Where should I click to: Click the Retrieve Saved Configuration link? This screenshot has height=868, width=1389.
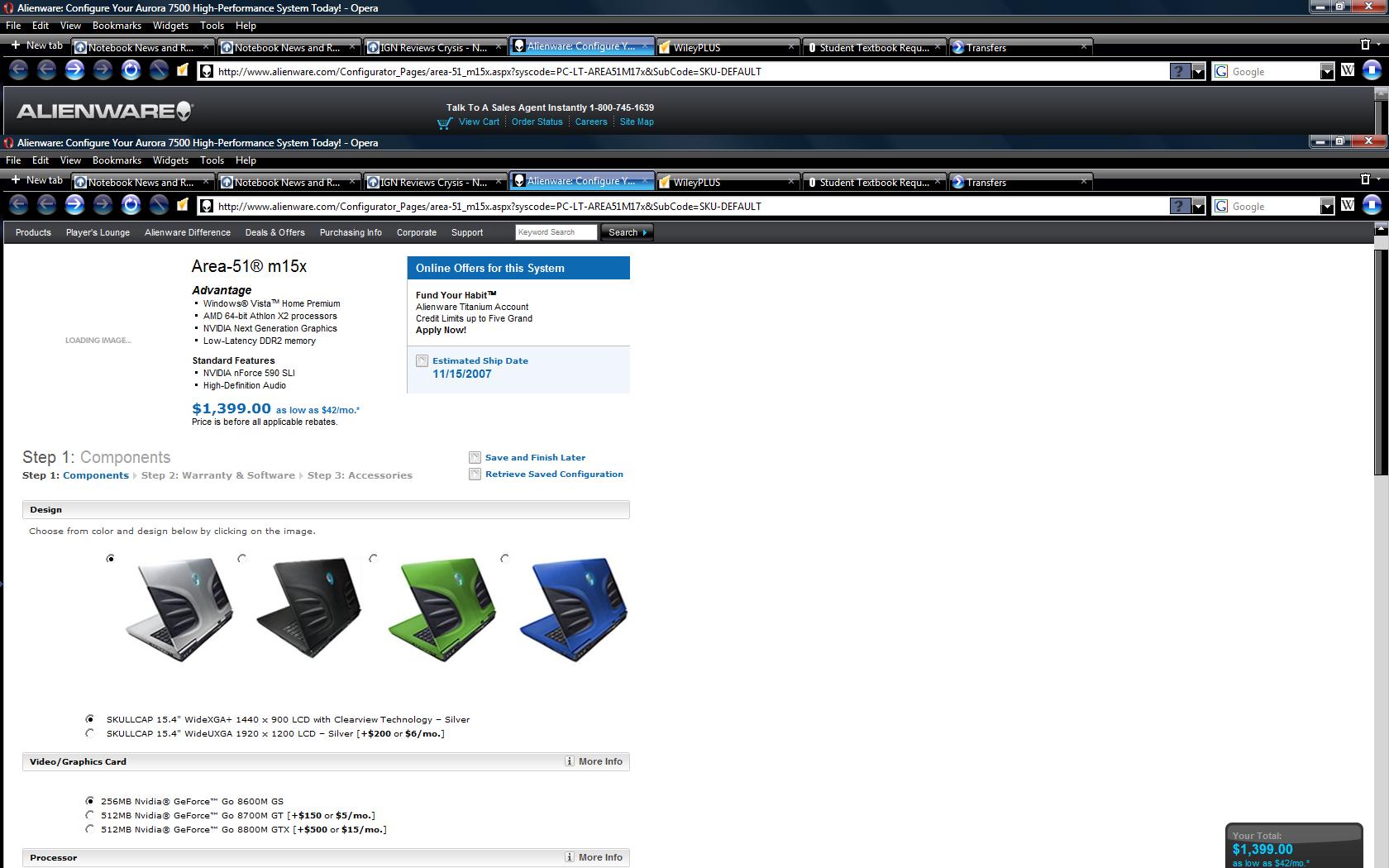[x=554, y=474]
